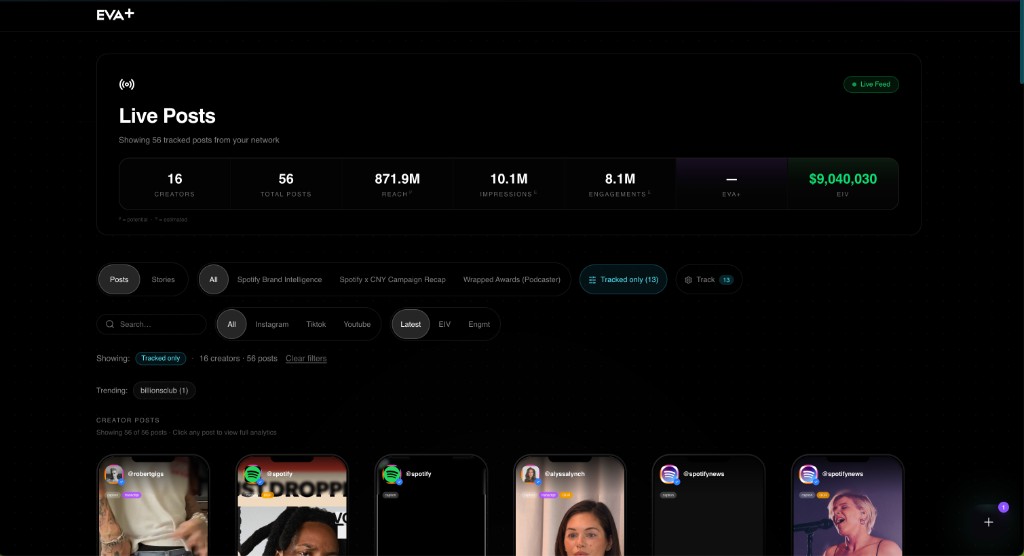Filter by Spotify Brand Intelligence
1024x556 pixels.
(x=280, y=280)
